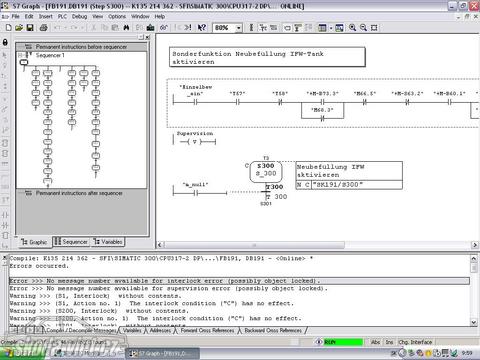Open Compile / Decompile Messages tab
Viewport: 480px width, 360px height.
click(81, 330)
